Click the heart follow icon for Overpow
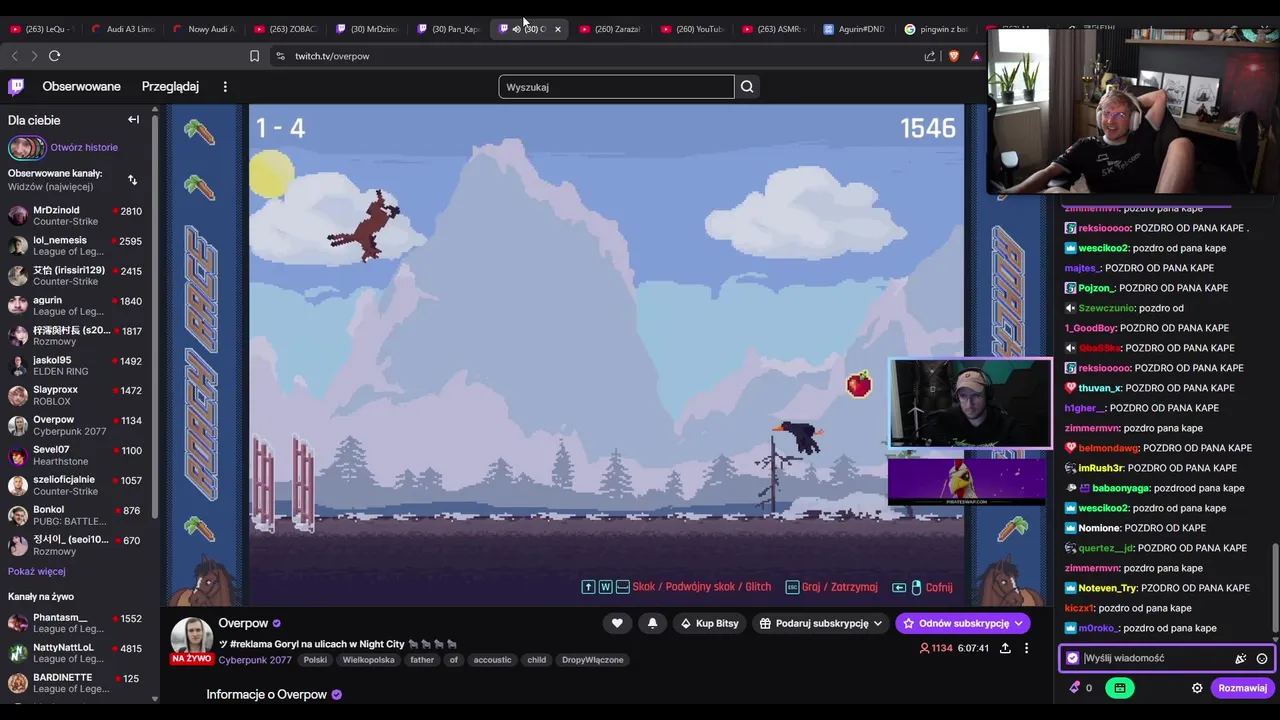The width and height of the screenshot is (1280, 720). [617, 623]
